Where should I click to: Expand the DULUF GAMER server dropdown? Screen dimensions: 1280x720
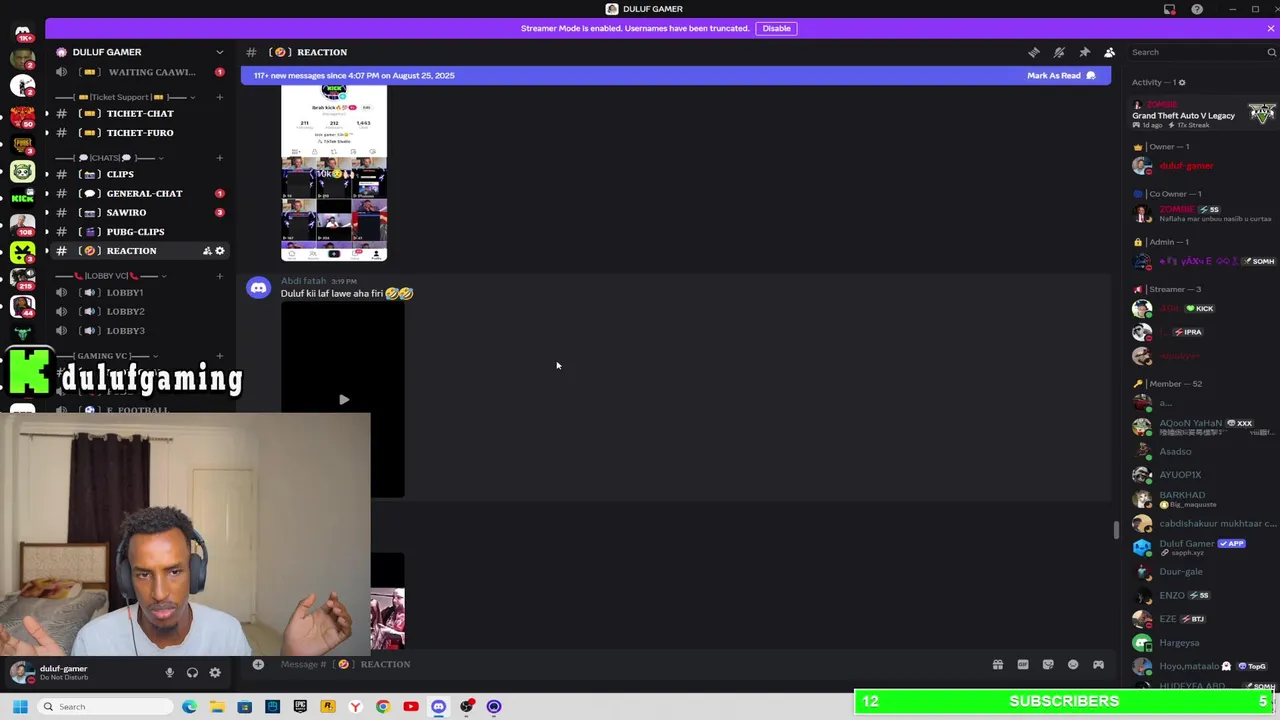click(x=219, y=52)
